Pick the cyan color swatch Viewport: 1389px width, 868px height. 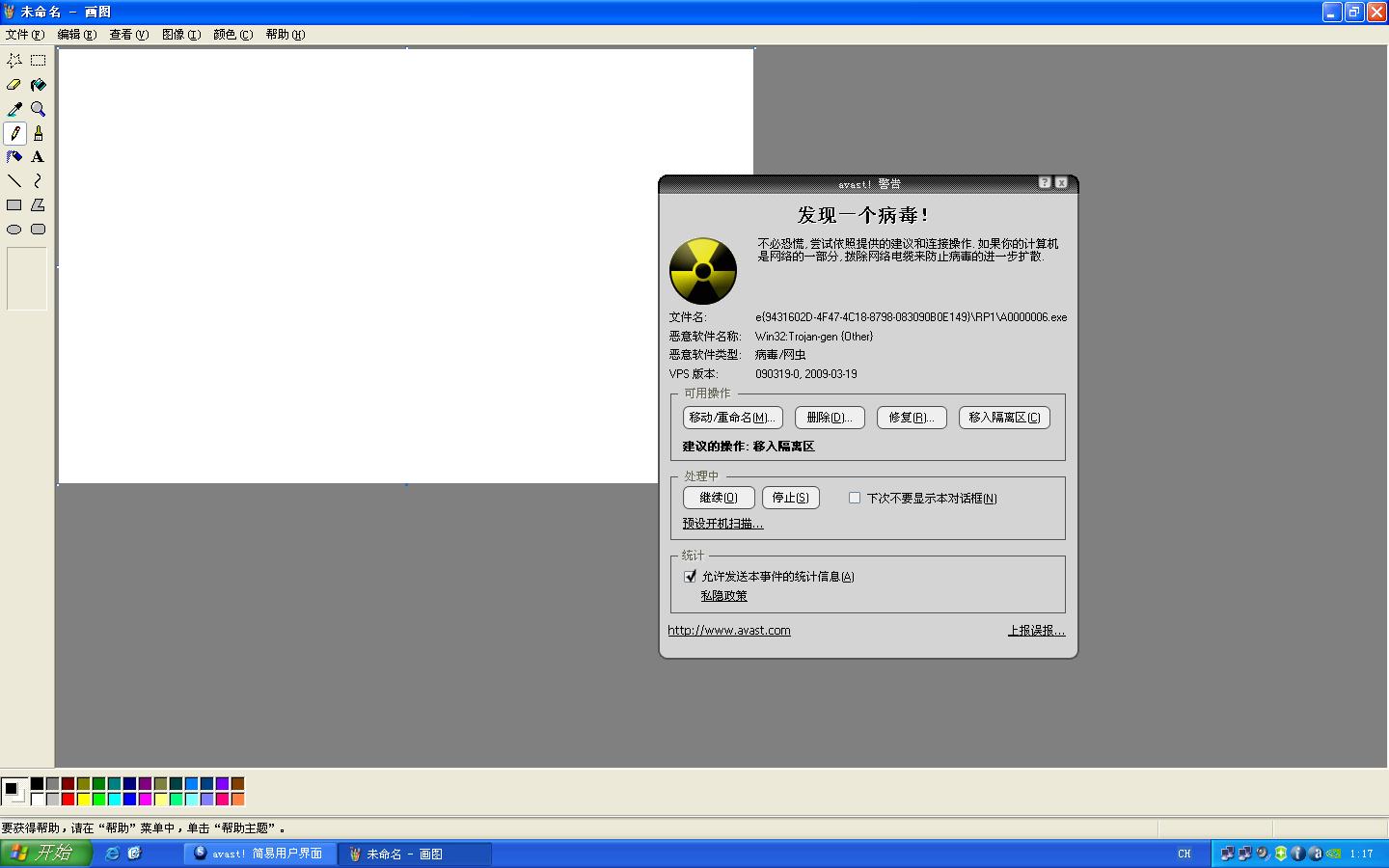(x=114, y=799)
